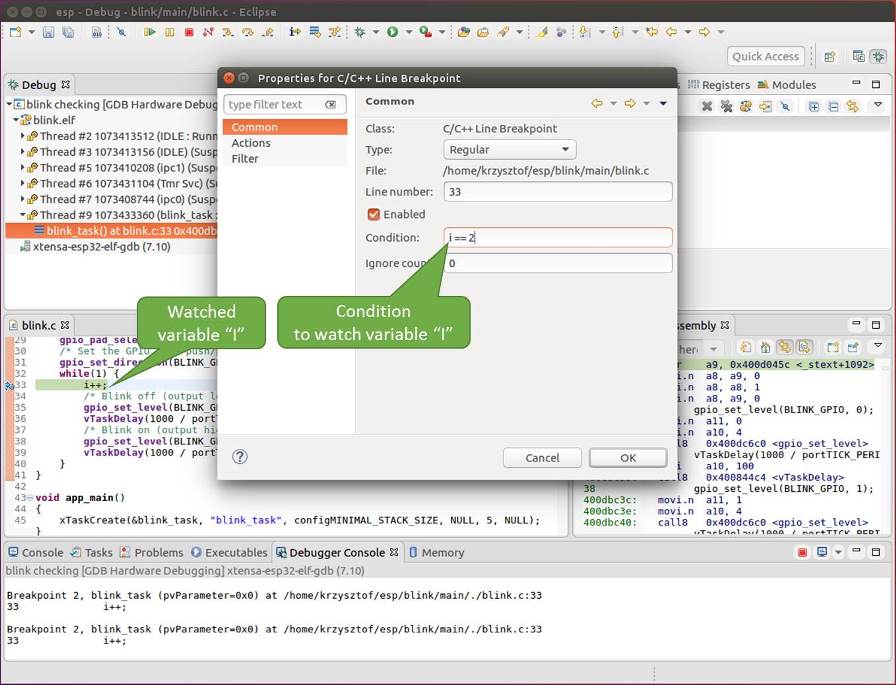Click terminate icon in Debugger Console toolbar
This screenshot has height=685, width=896.
coord(802,552)
